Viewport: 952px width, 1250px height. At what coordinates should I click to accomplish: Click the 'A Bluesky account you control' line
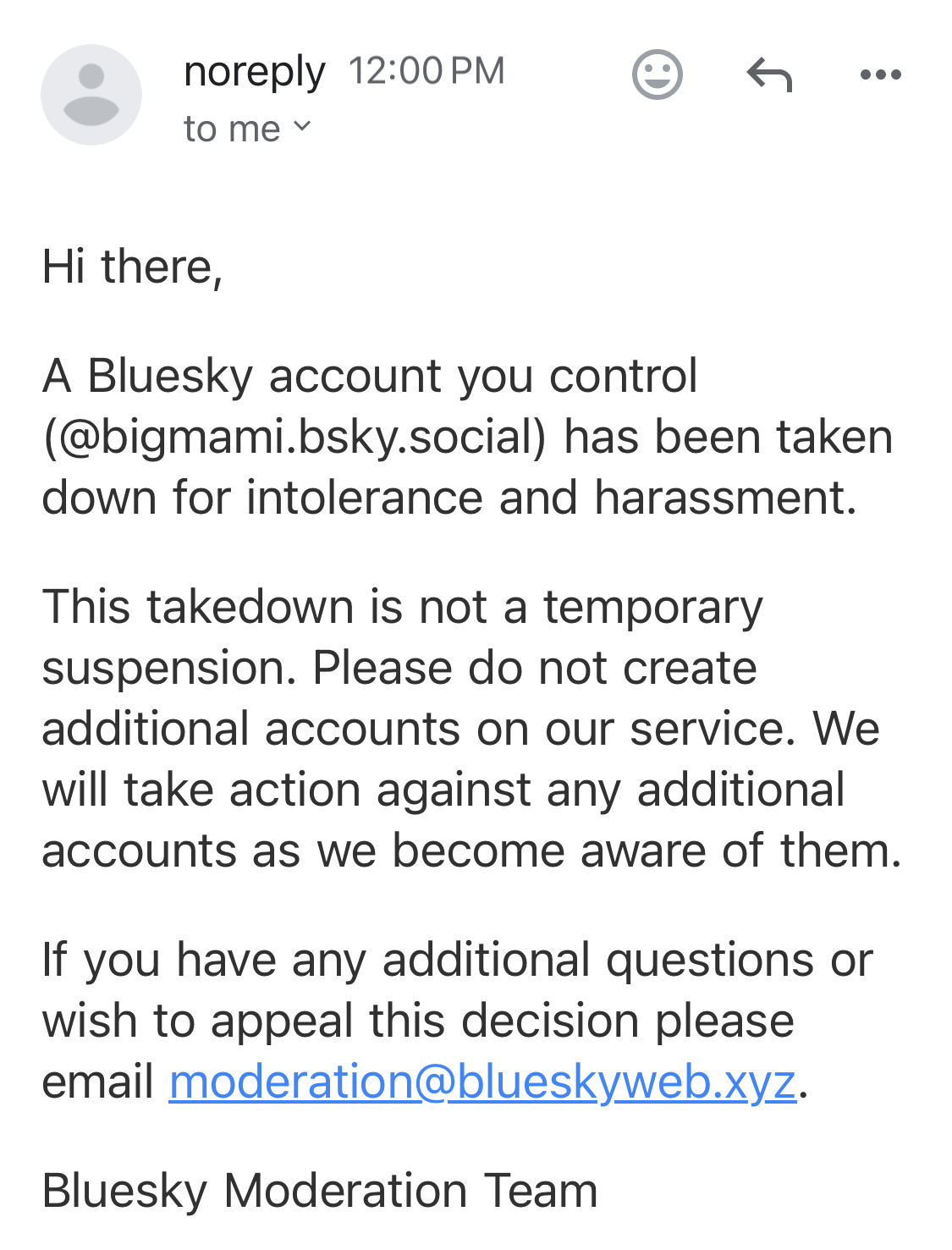(x=370, y=376)
